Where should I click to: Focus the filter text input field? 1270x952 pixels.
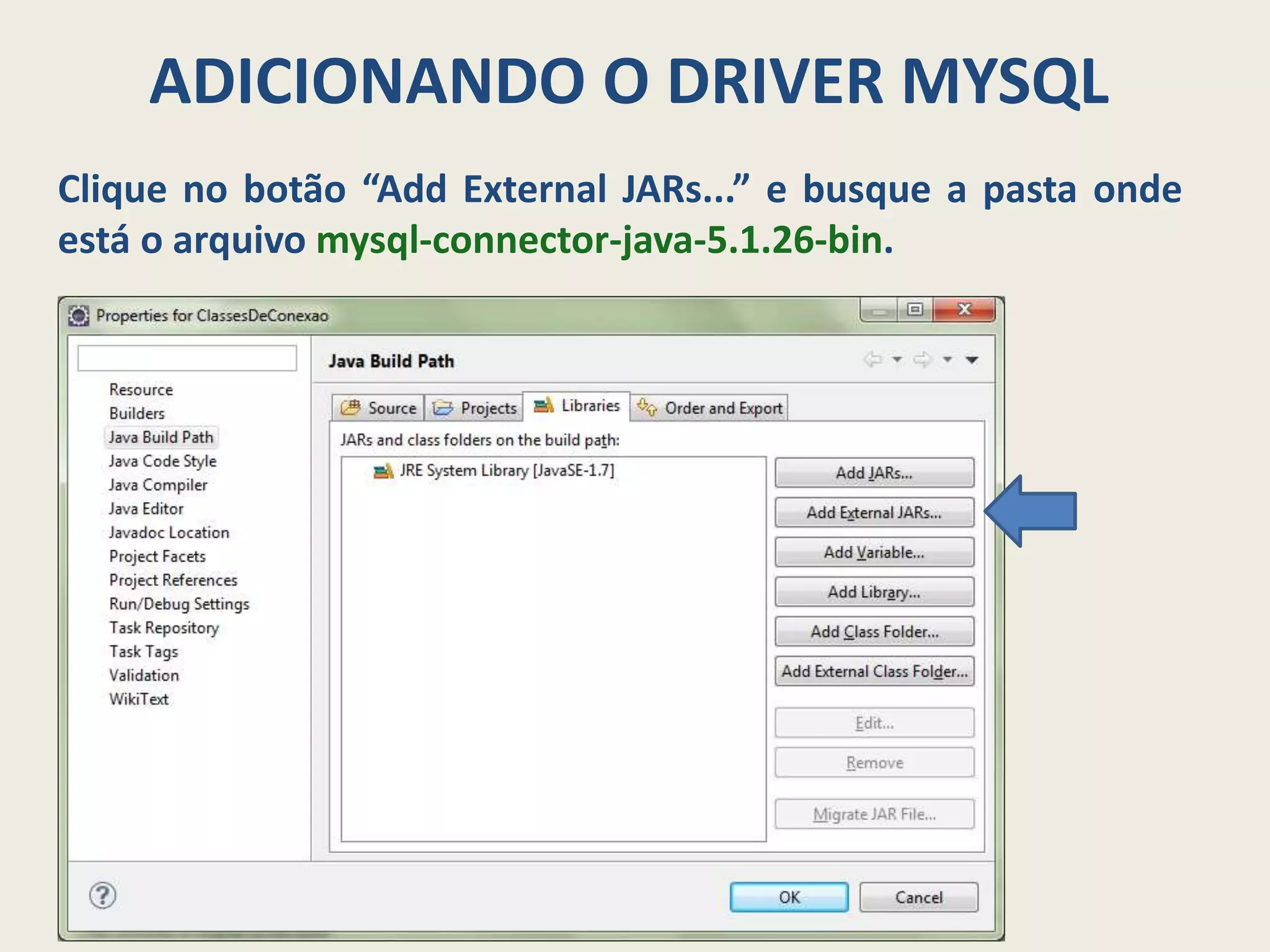tap(187, 358)
